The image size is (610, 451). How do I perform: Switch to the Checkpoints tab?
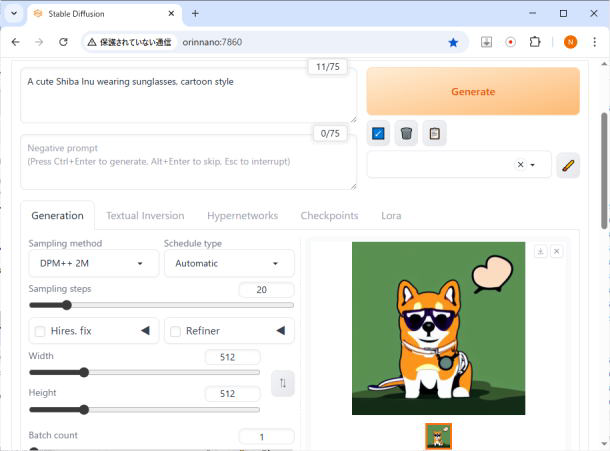[329, 215]
